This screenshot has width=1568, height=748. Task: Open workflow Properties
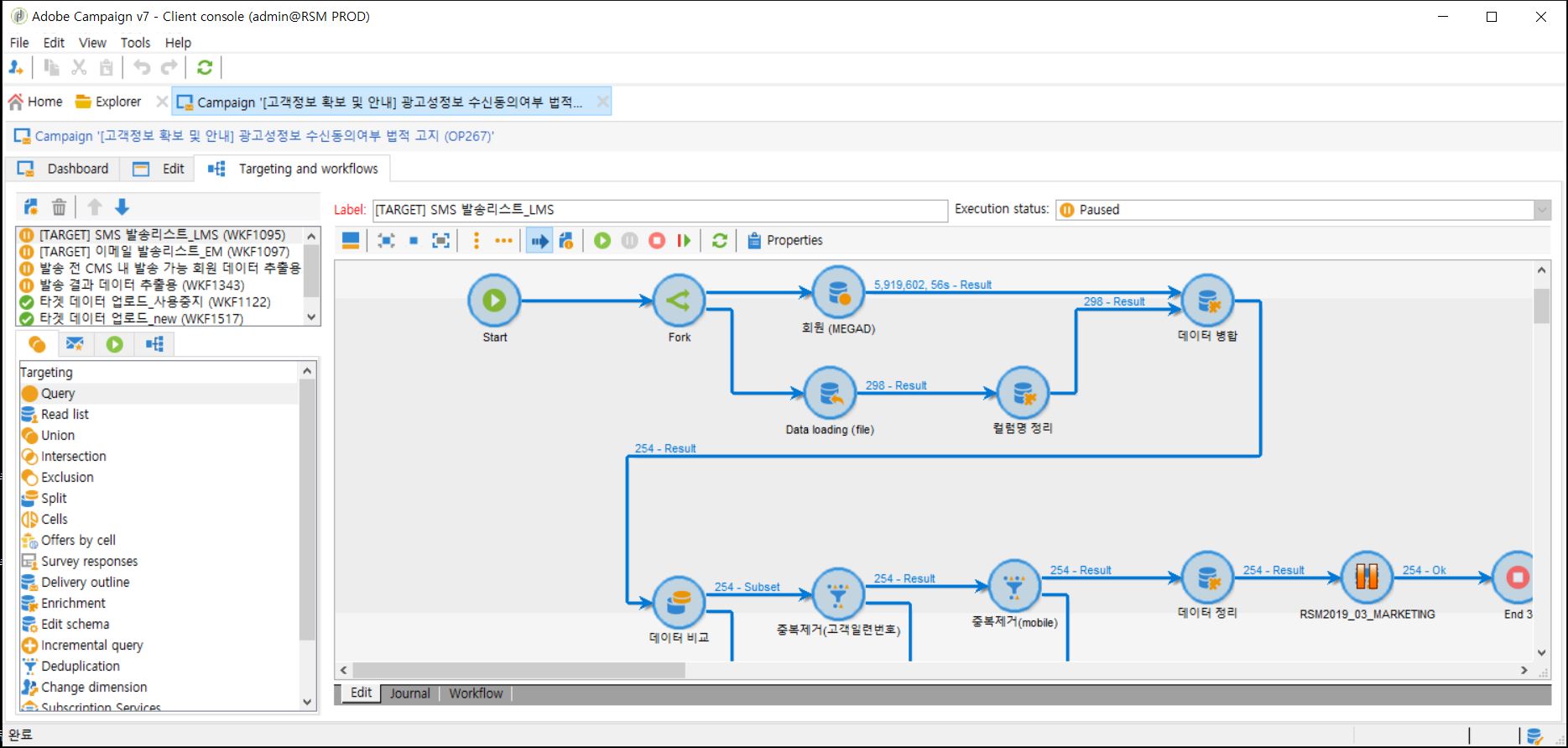click(x=784, y=241)
